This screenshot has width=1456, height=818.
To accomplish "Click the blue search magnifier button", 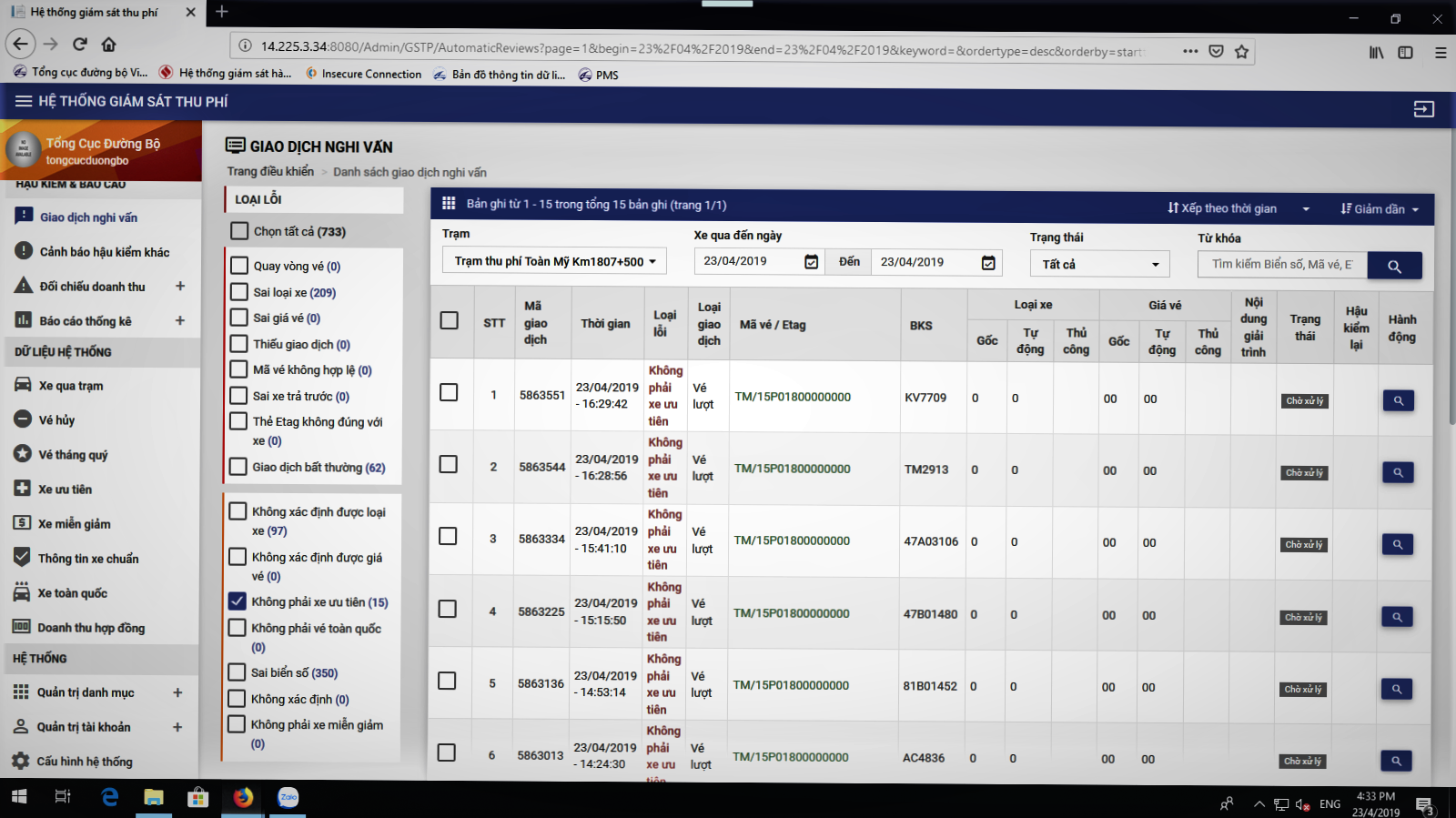I will pyautogui.click(x=1394, y=266).
